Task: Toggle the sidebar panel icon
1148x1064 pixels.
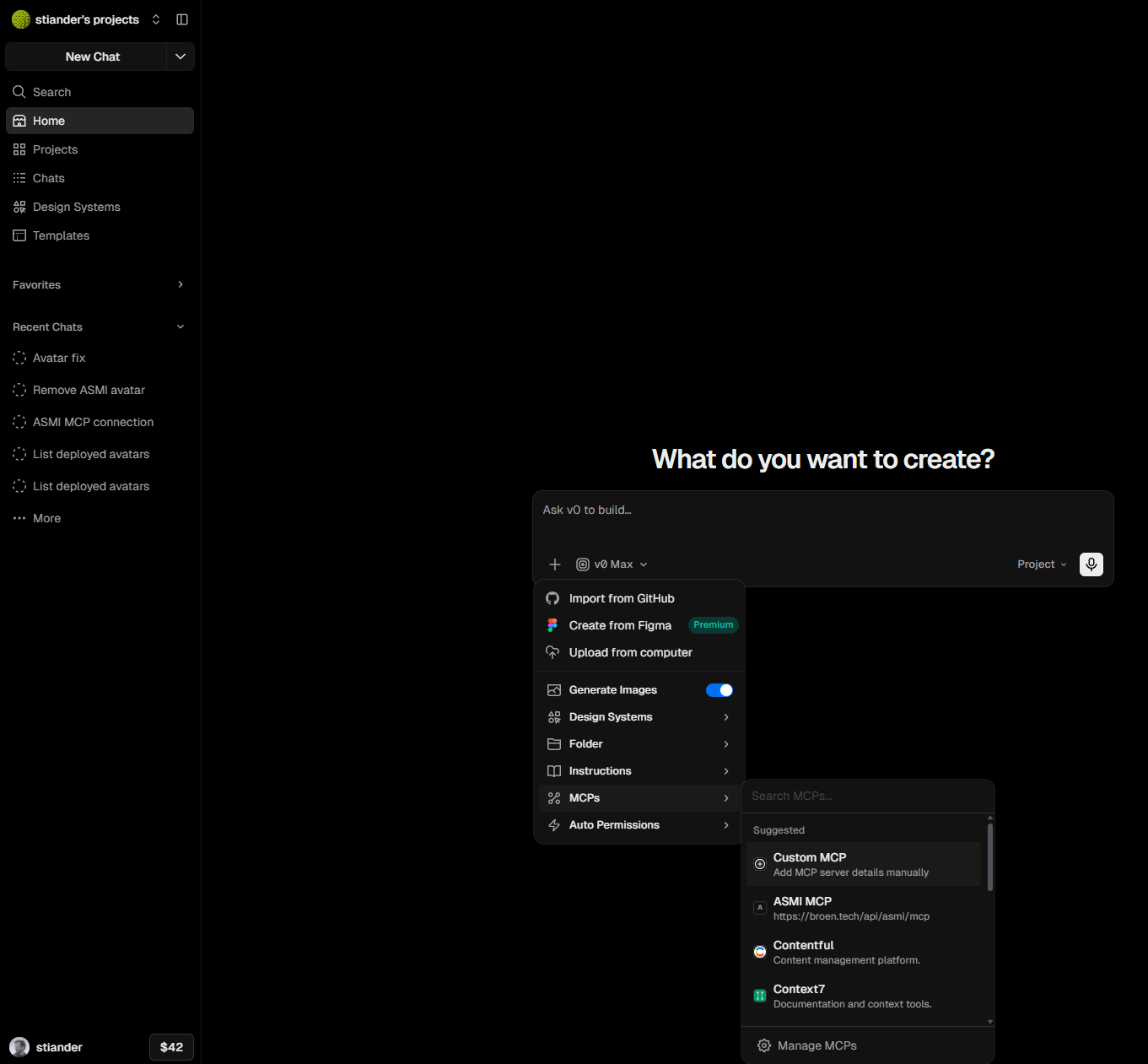Action: [182, 19]
